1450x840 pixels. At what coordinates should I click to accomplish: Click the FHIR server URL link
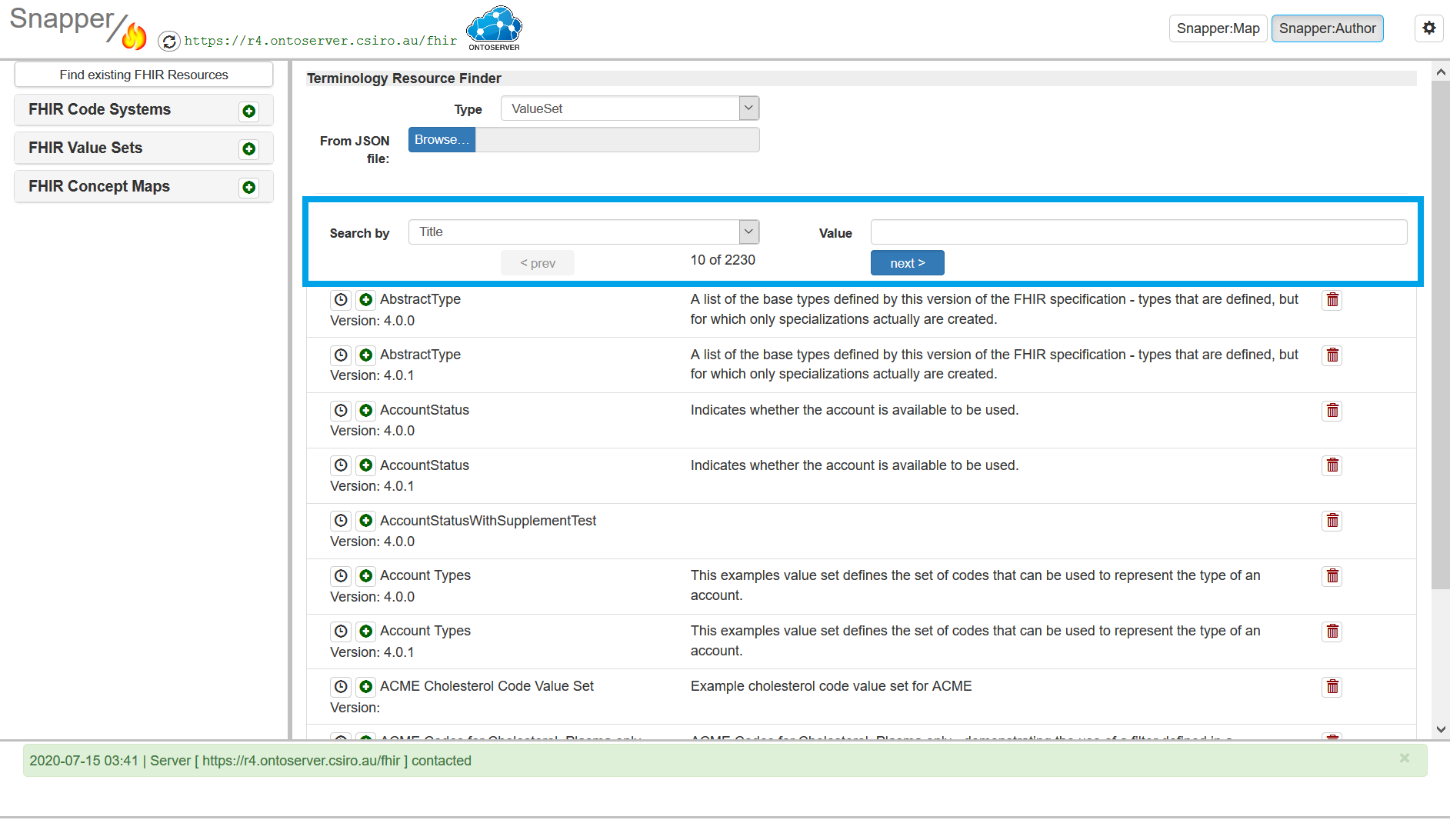tap(321, 41)
